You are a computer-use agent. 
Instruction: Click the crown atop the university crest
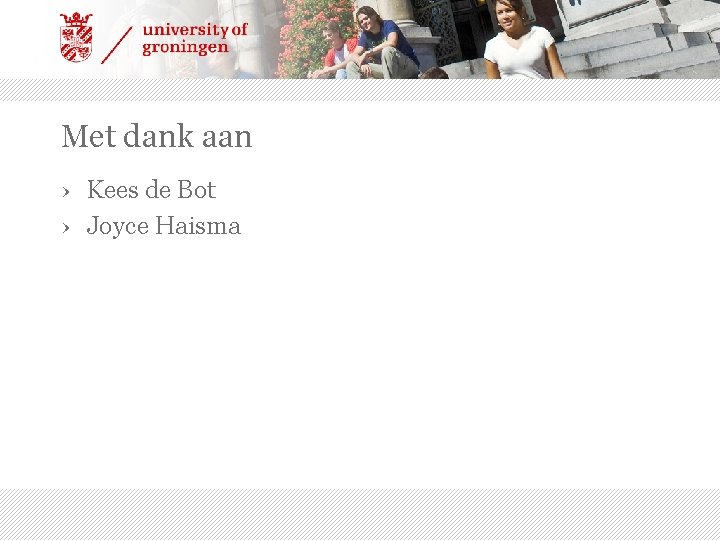pyautogui.click(x=76, y=19)
